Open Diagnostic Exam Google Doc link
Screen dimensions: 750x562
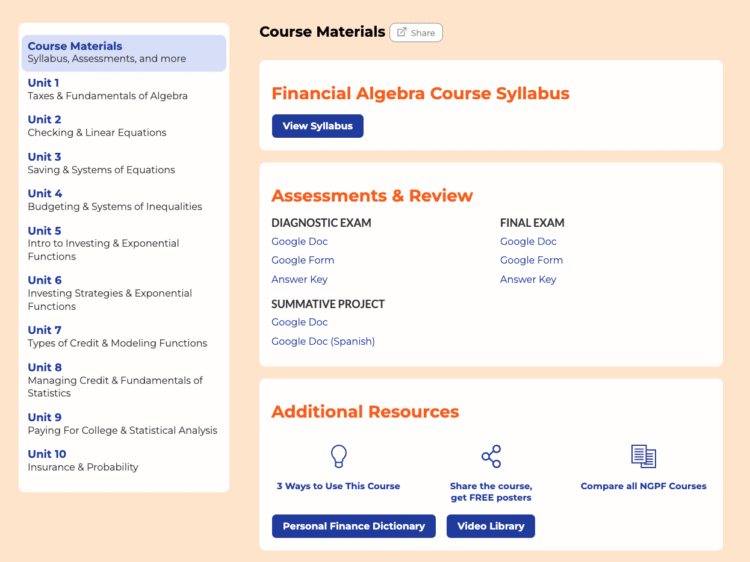299,242
